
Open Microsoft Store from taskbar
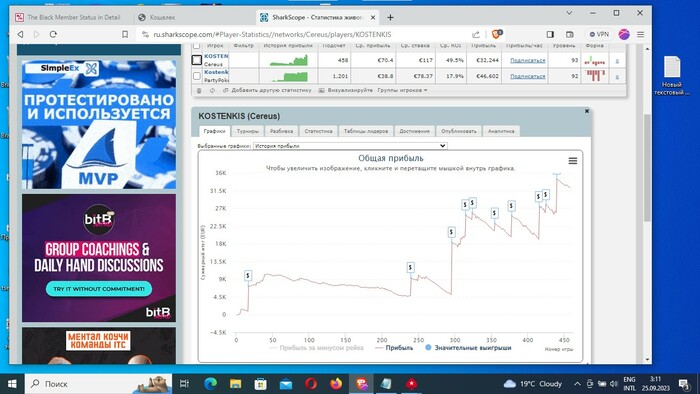[x=260, y=384]
